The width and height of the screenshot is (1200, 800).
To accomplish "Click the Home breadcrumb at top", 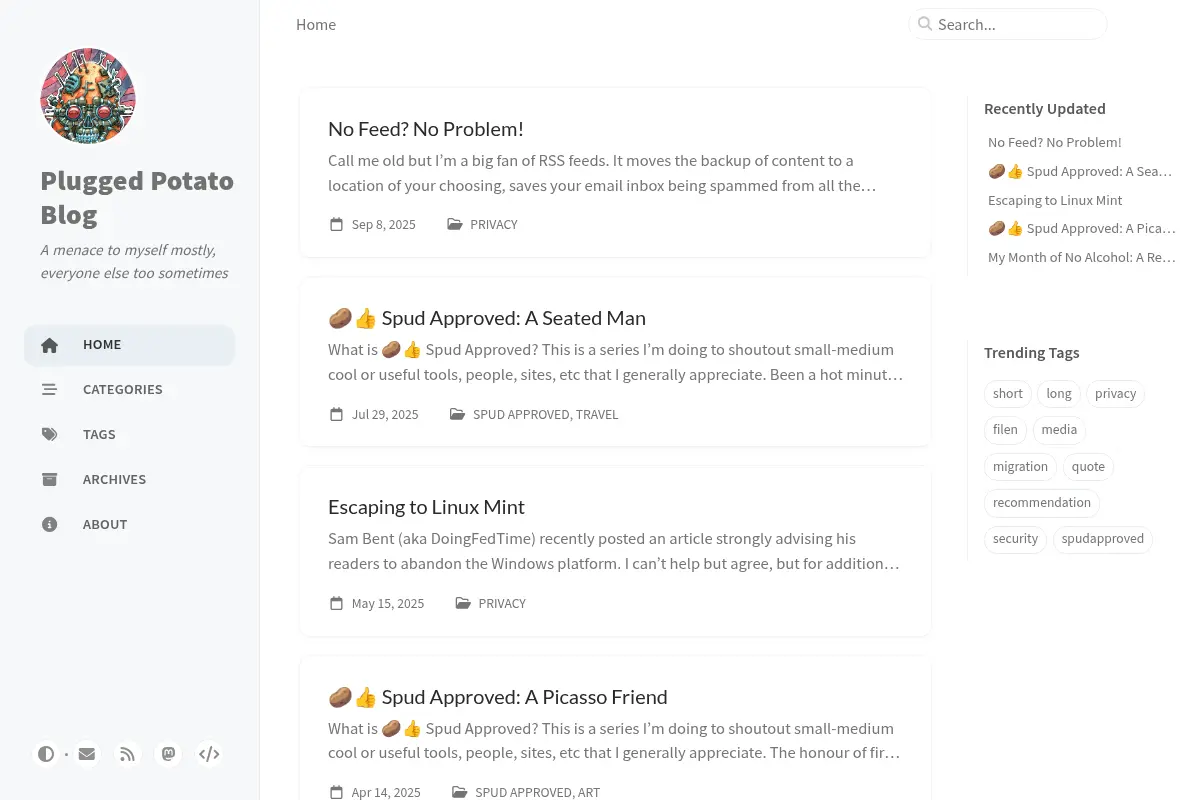I will tap(316, 24).
